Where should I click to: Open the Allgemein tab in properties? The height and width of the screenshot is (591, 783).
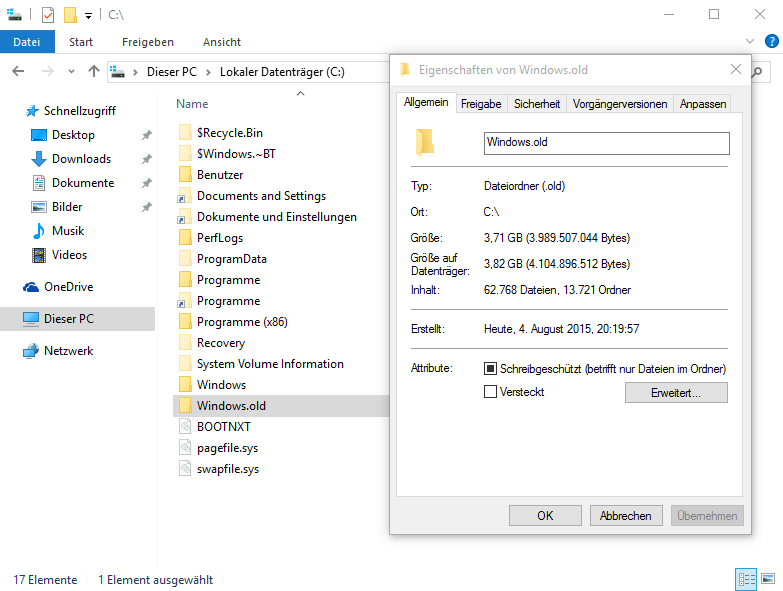[x=426, y=102]
